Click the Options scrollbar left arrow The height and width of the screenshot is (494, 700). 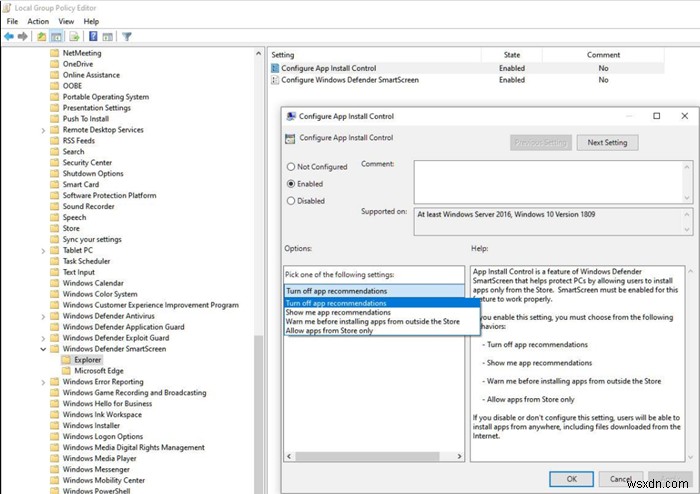click(x=289, y=457)
